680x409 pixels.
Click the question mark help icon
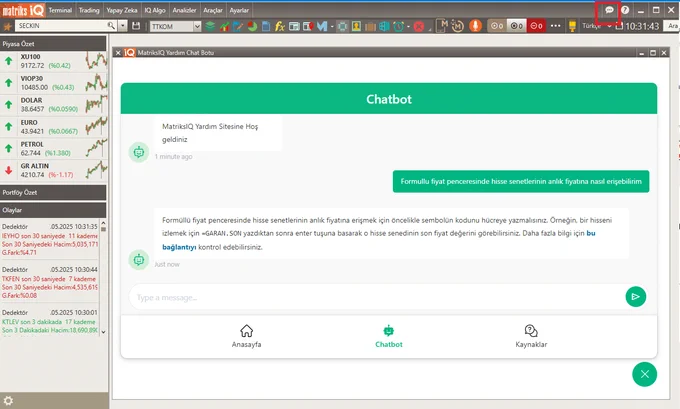(625, 10)
